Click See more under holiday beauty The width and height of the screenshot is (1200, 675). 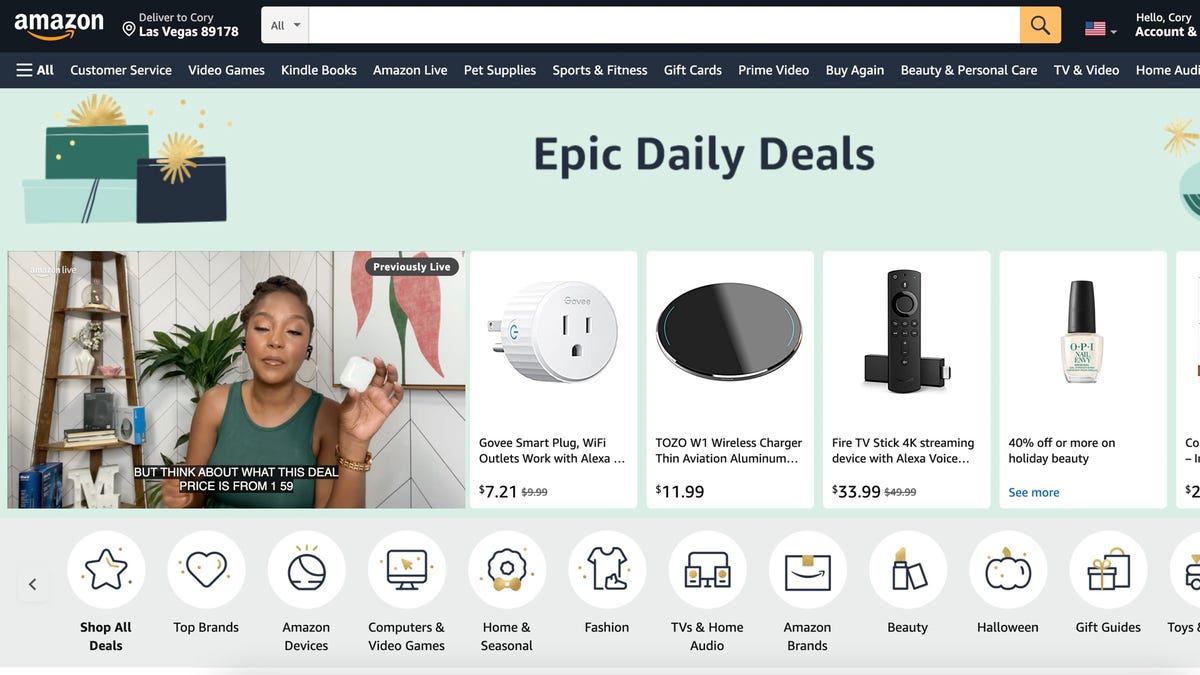tap(1033, 492)
